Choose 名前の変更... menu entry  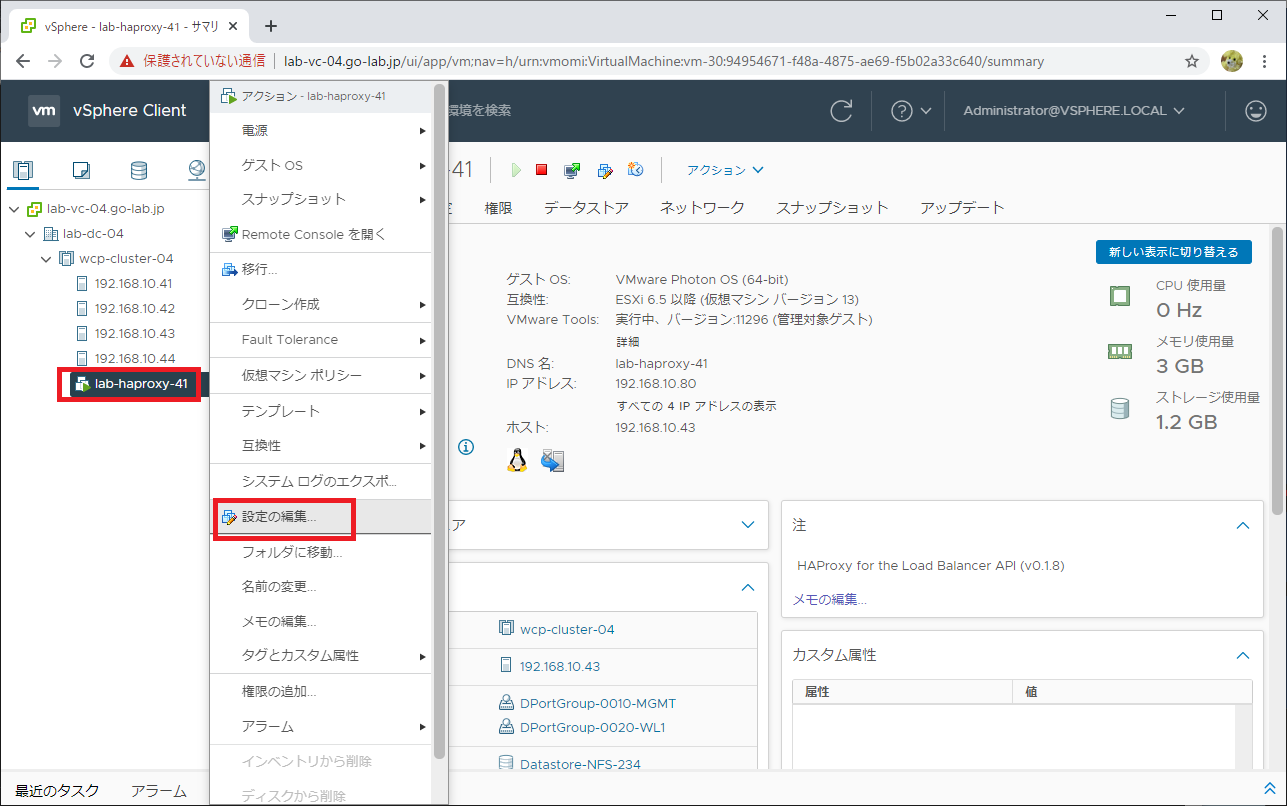[x=322, y=586]
